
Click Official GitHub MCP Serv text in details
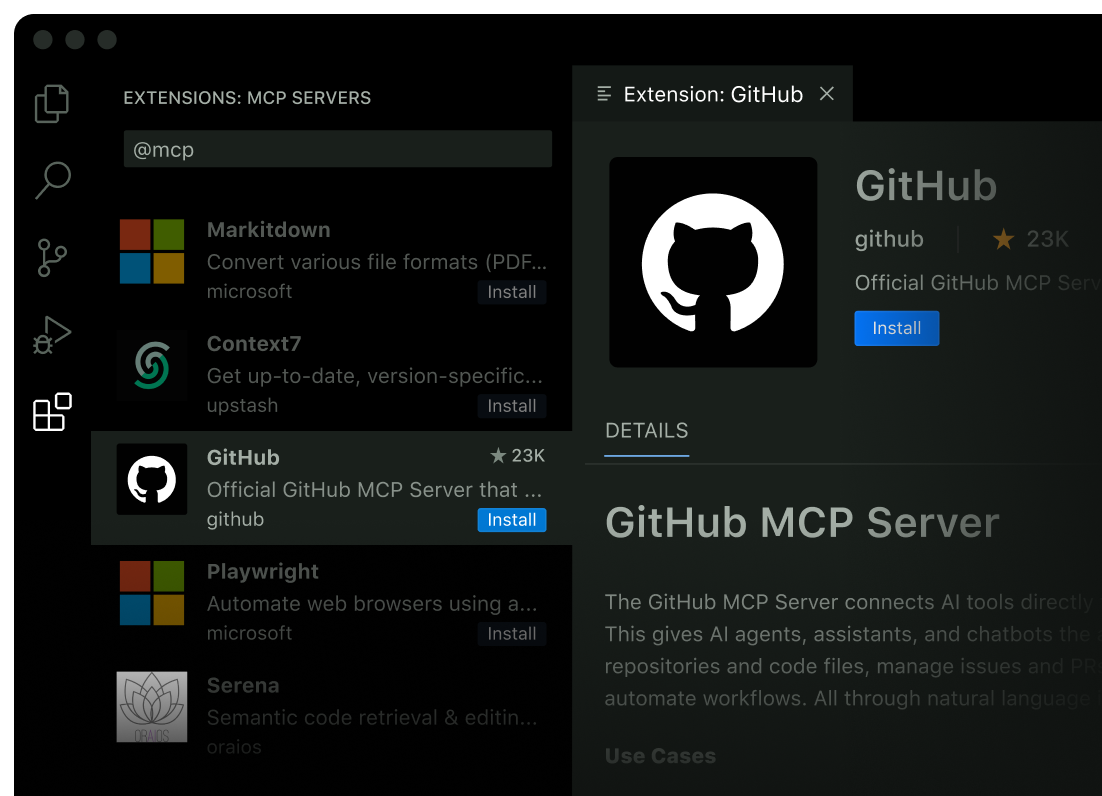[977, 283]
